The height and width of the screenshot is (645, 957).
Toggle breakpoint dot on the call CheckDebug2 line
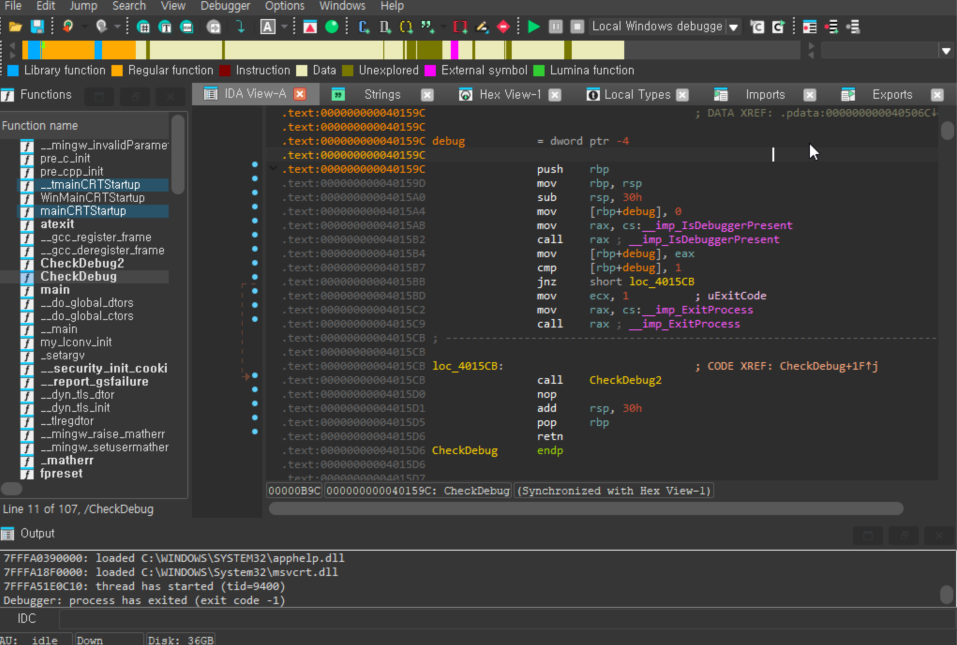tap(255, 375)
